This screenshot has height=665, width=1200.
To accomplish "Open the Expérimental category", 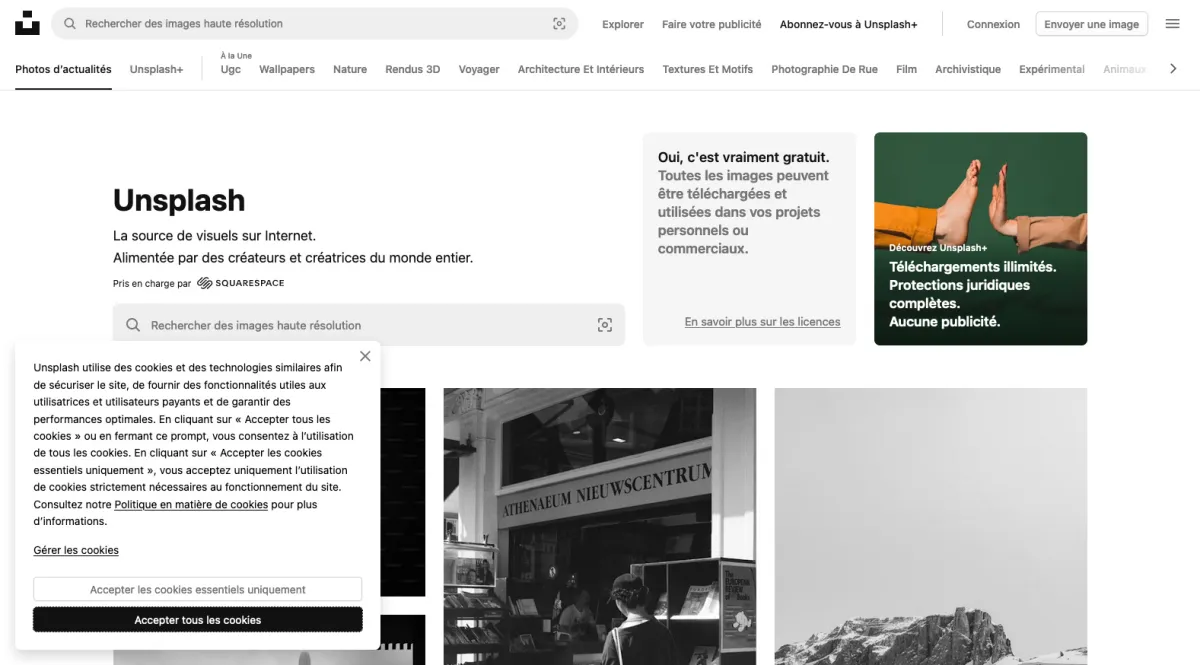I will (1052, 69).
